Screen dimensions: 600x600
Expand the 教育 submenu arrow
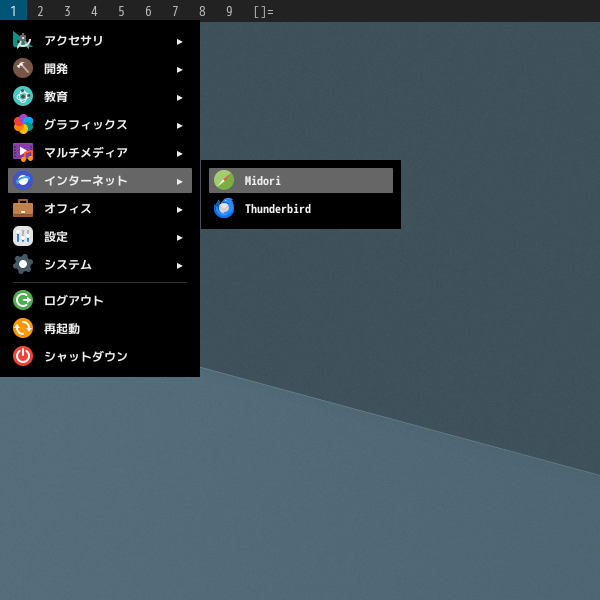[x=179, y=98]
